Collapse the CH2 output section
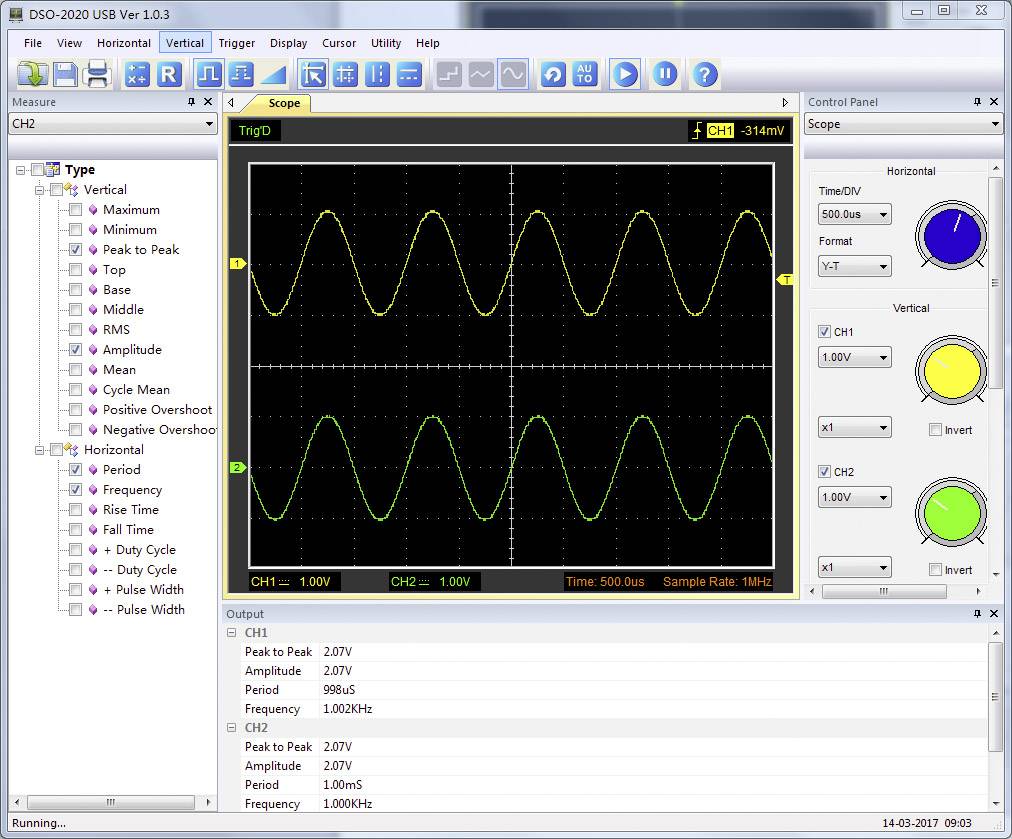The image size is (1012, 839). pyautogui.click(x=232, y=727)
